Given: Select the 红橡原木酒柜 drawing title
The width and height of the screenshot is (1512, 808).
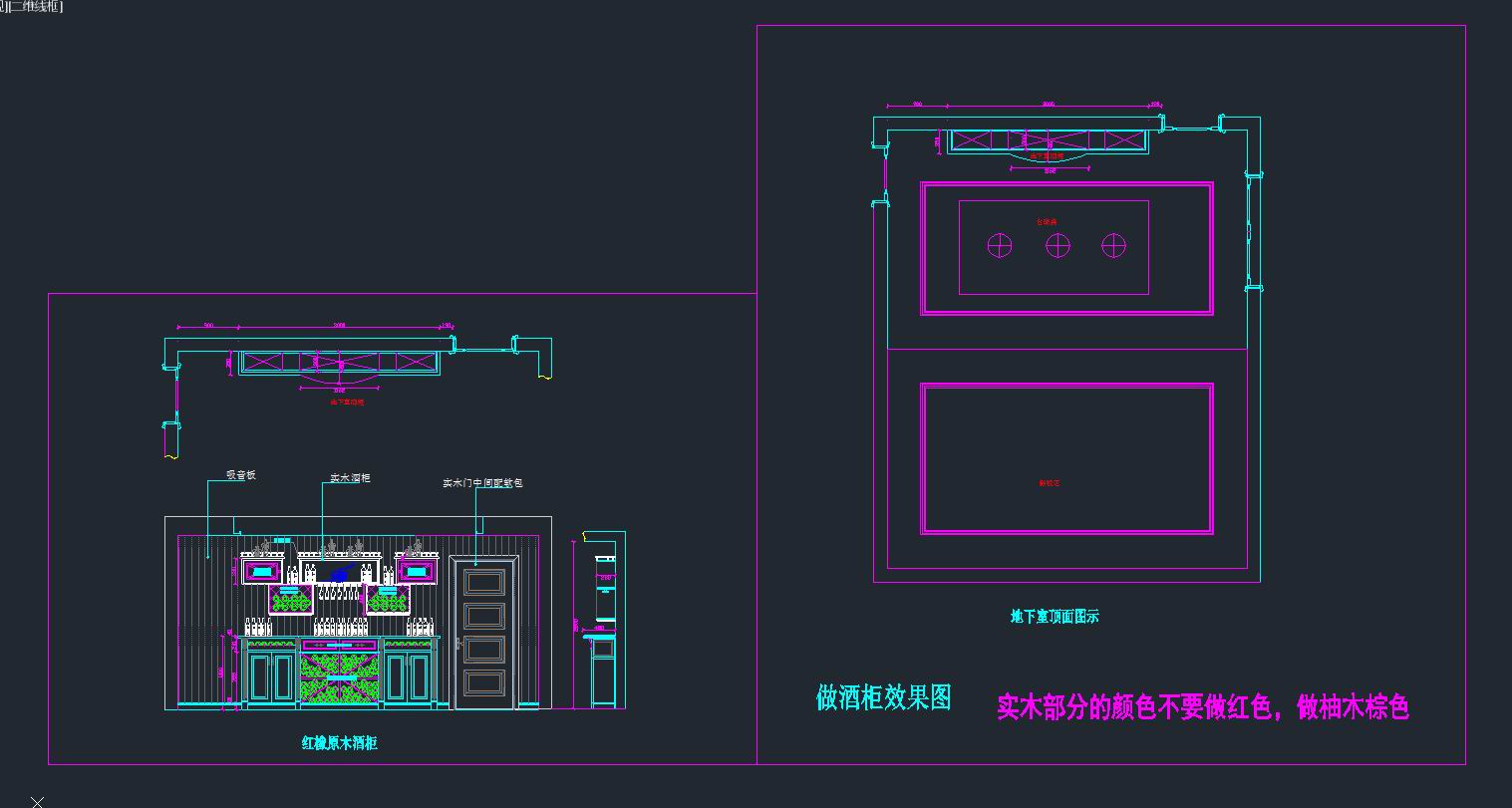Looking at the screenshot, I should tap(340, 743).
